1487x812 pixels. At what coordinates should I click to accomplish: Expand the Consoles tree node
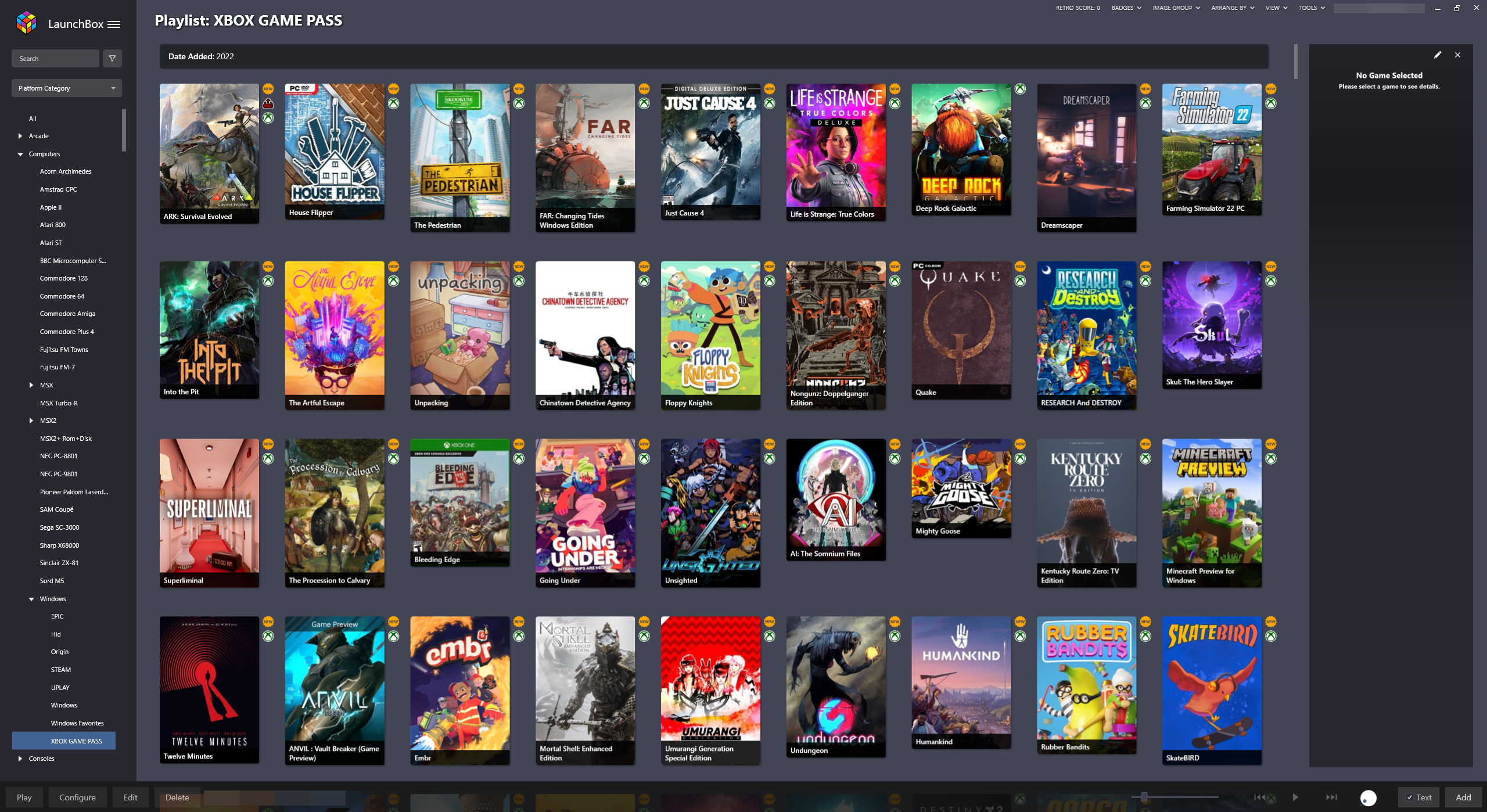20,759
